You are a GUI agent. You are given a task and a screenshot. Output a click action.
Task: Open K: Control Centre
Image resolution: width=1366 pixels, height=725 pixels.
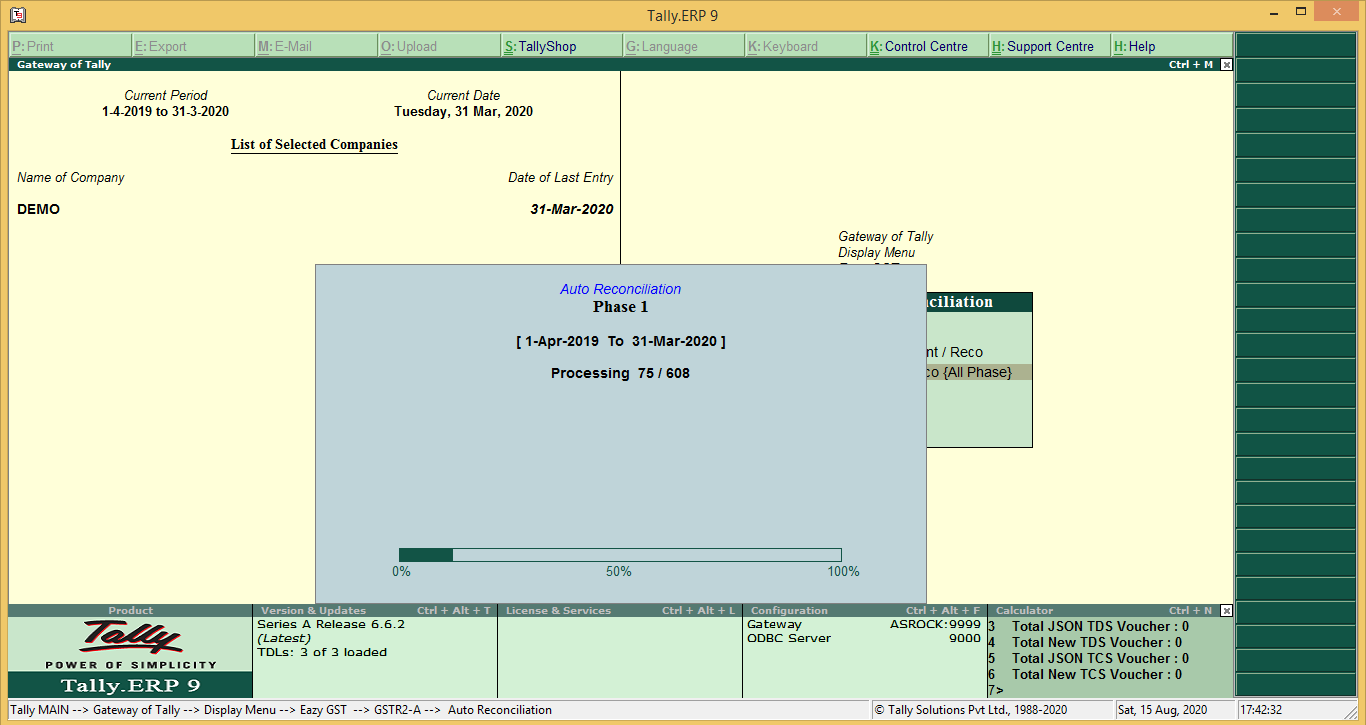tap(928, 46)
